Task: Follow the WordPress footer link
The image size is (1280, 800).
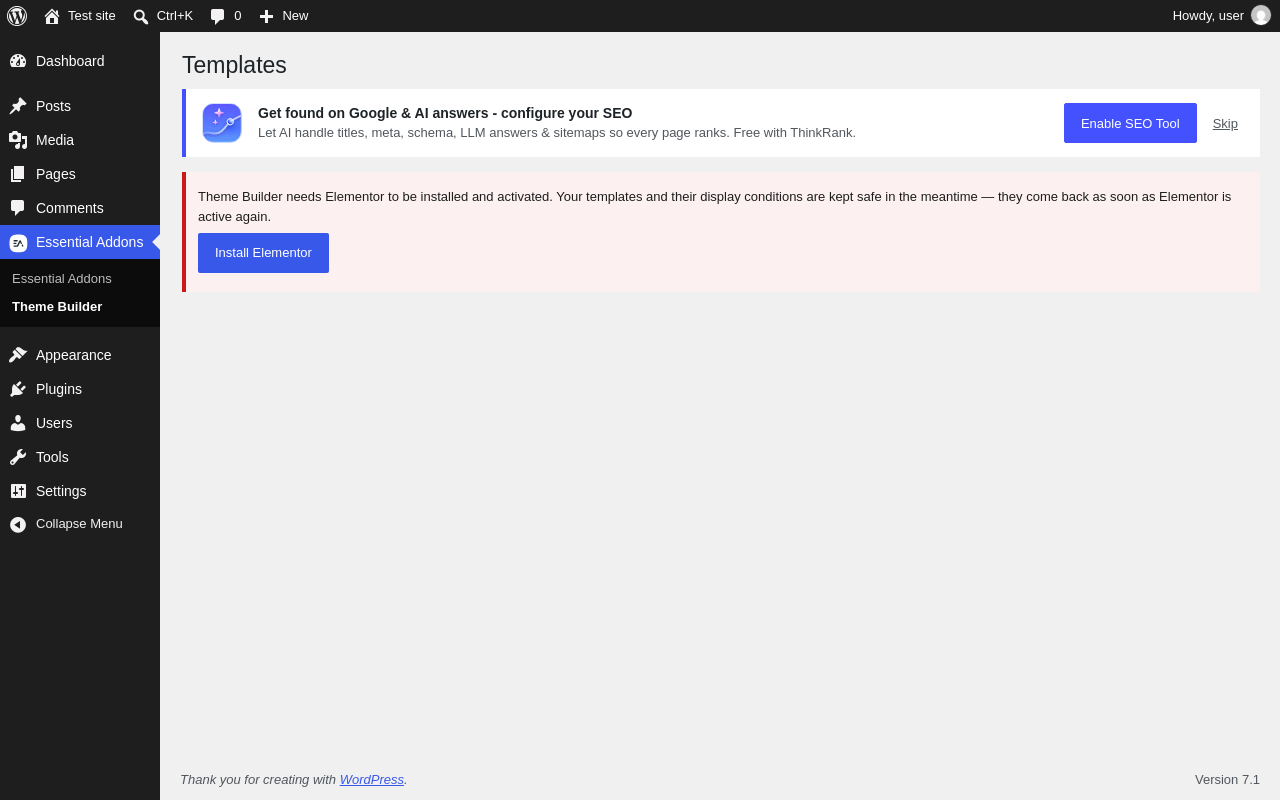Action: point(372,780)
